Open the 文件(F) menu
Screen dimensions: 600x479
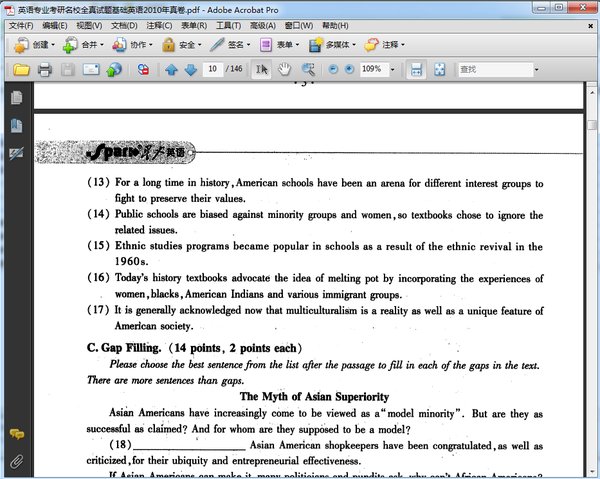tap(21, 25)
